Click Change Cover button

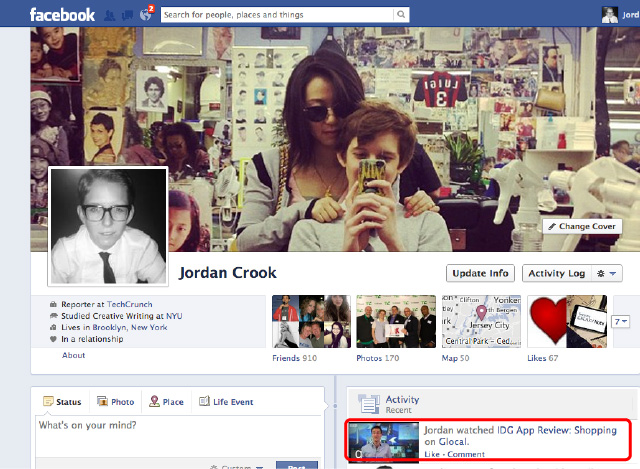tap(582, 226)
